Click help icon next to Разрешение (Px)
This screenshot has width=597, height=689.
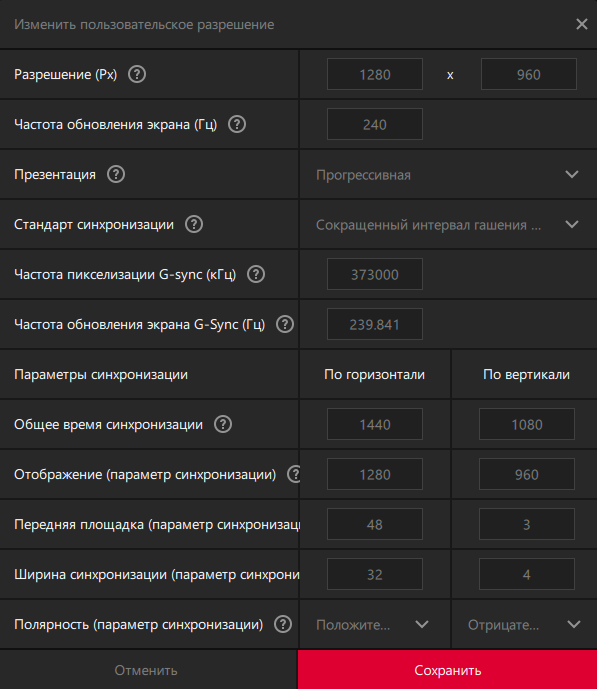click(137, 74)
